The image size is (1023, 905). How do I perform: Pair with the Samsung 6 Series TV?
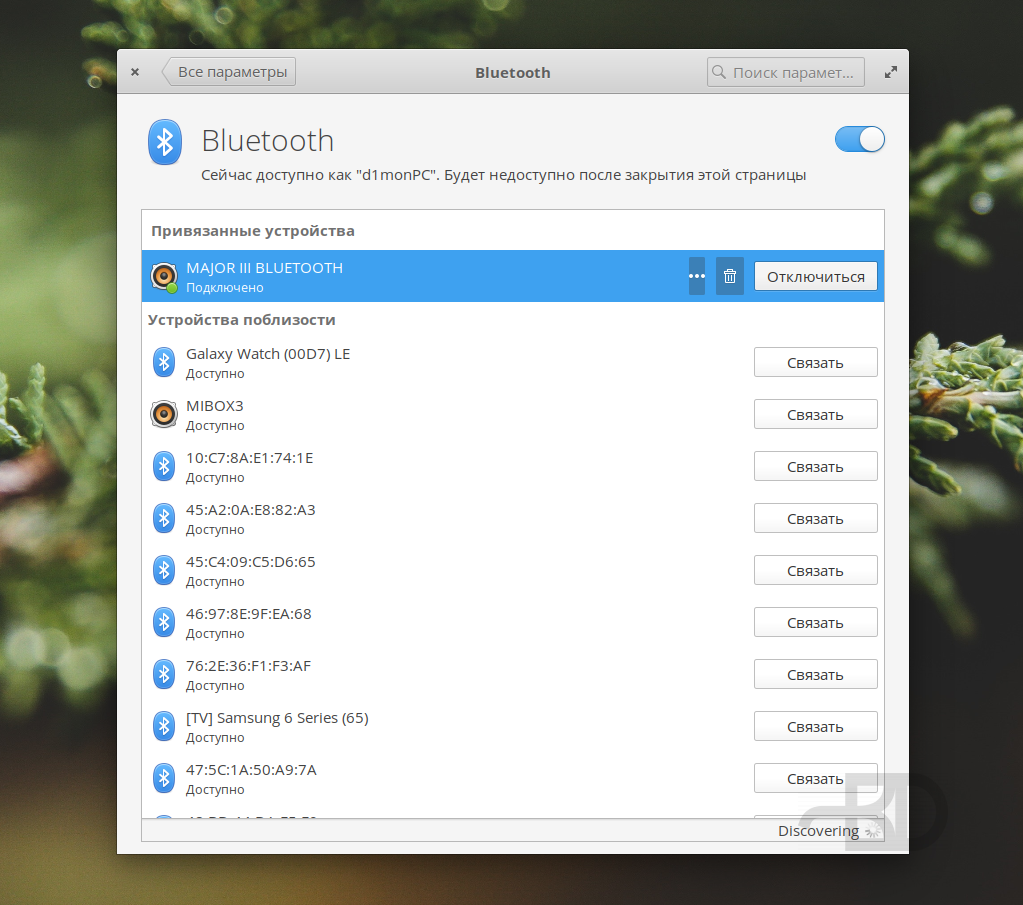pos(815,726)
